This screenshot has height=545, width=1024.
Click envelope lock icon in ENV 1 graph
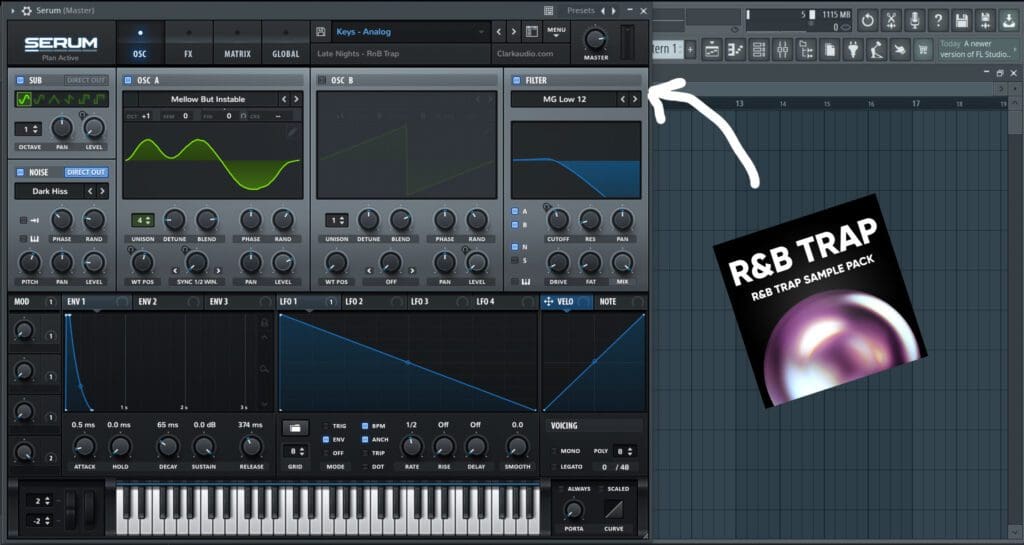[264, 322]
